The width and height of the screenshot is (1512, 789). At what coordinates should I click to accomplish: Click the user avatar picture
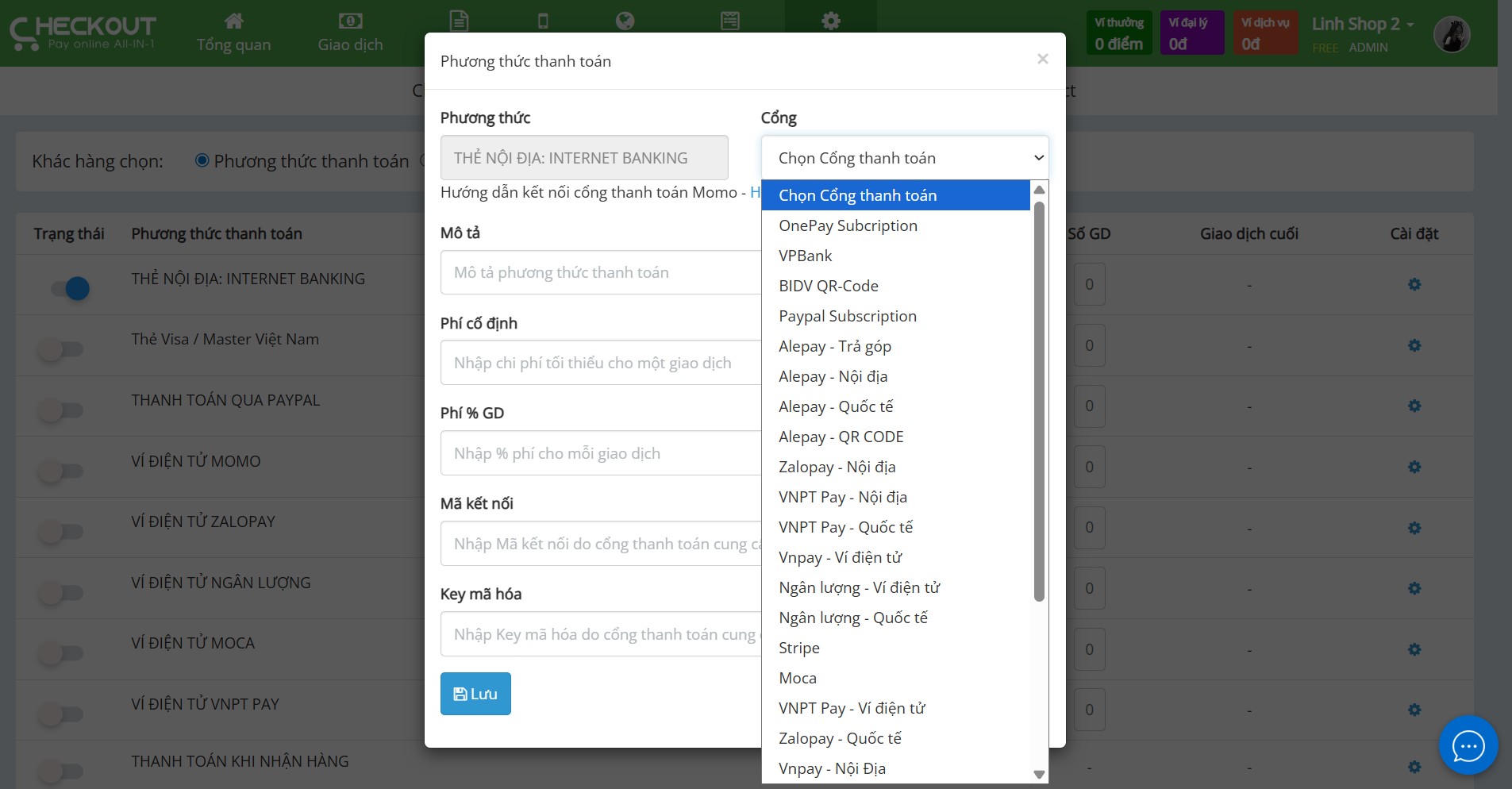click(1452, 34)
